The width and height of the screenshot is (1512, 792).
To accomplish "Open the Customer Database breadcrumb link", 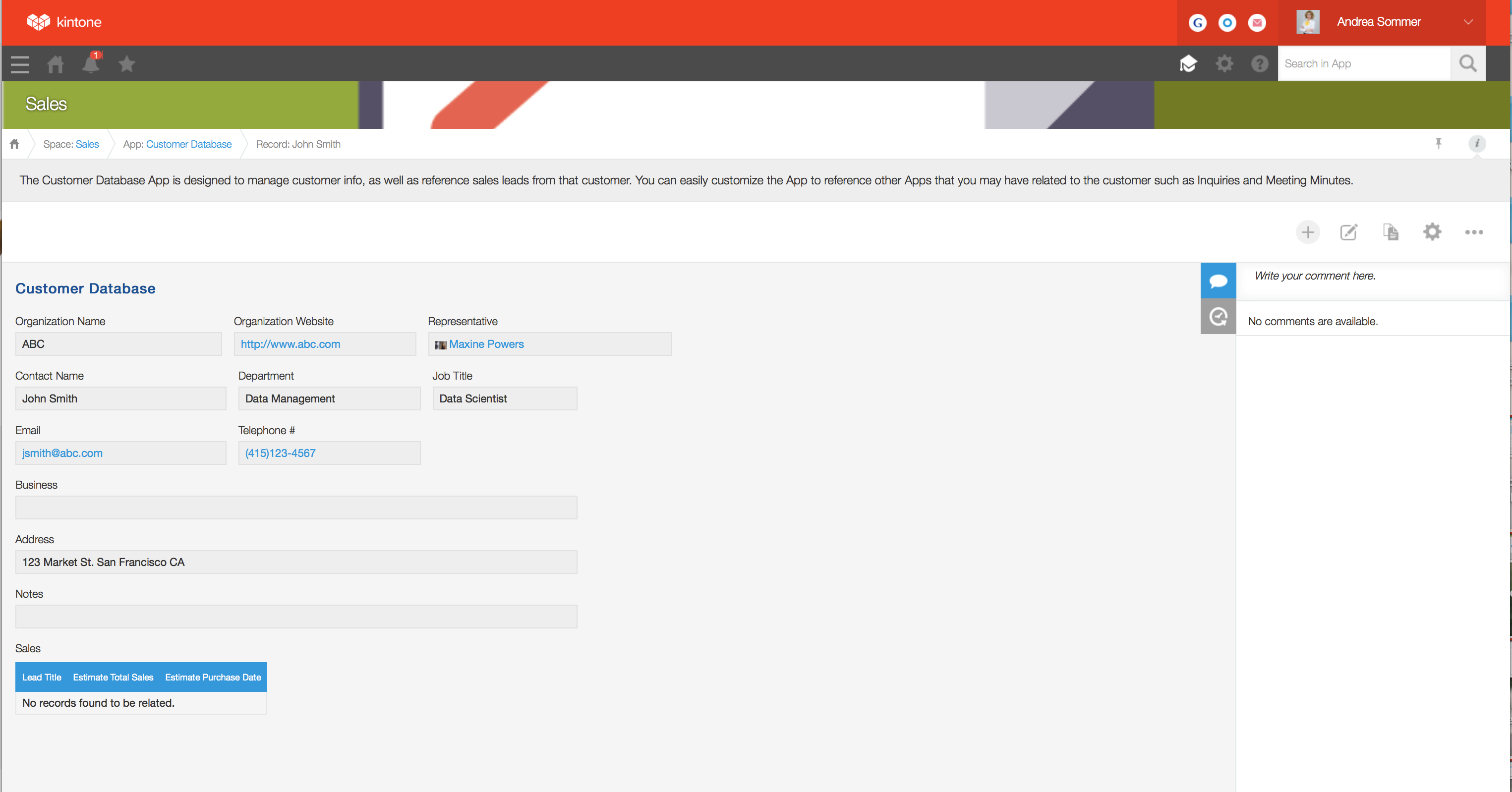I will pyautogui.click(x=188, y=144).
